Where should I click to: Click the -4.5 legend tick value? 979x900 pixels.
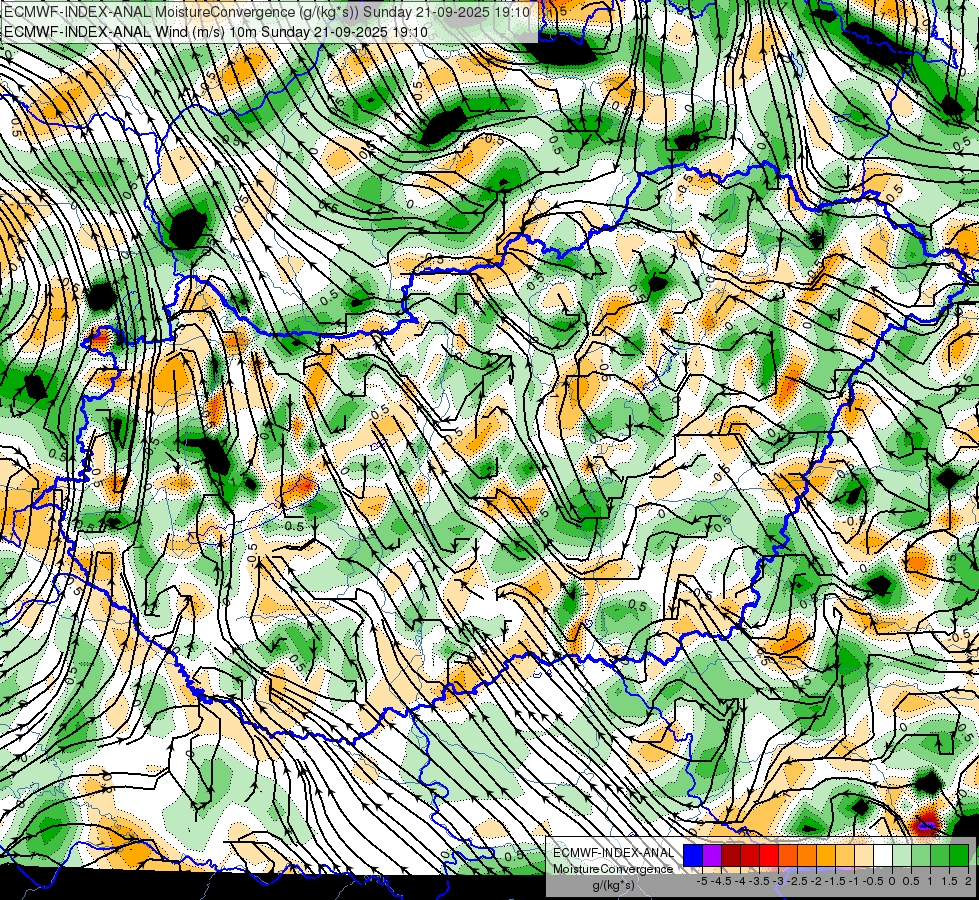tap(721, 881)
